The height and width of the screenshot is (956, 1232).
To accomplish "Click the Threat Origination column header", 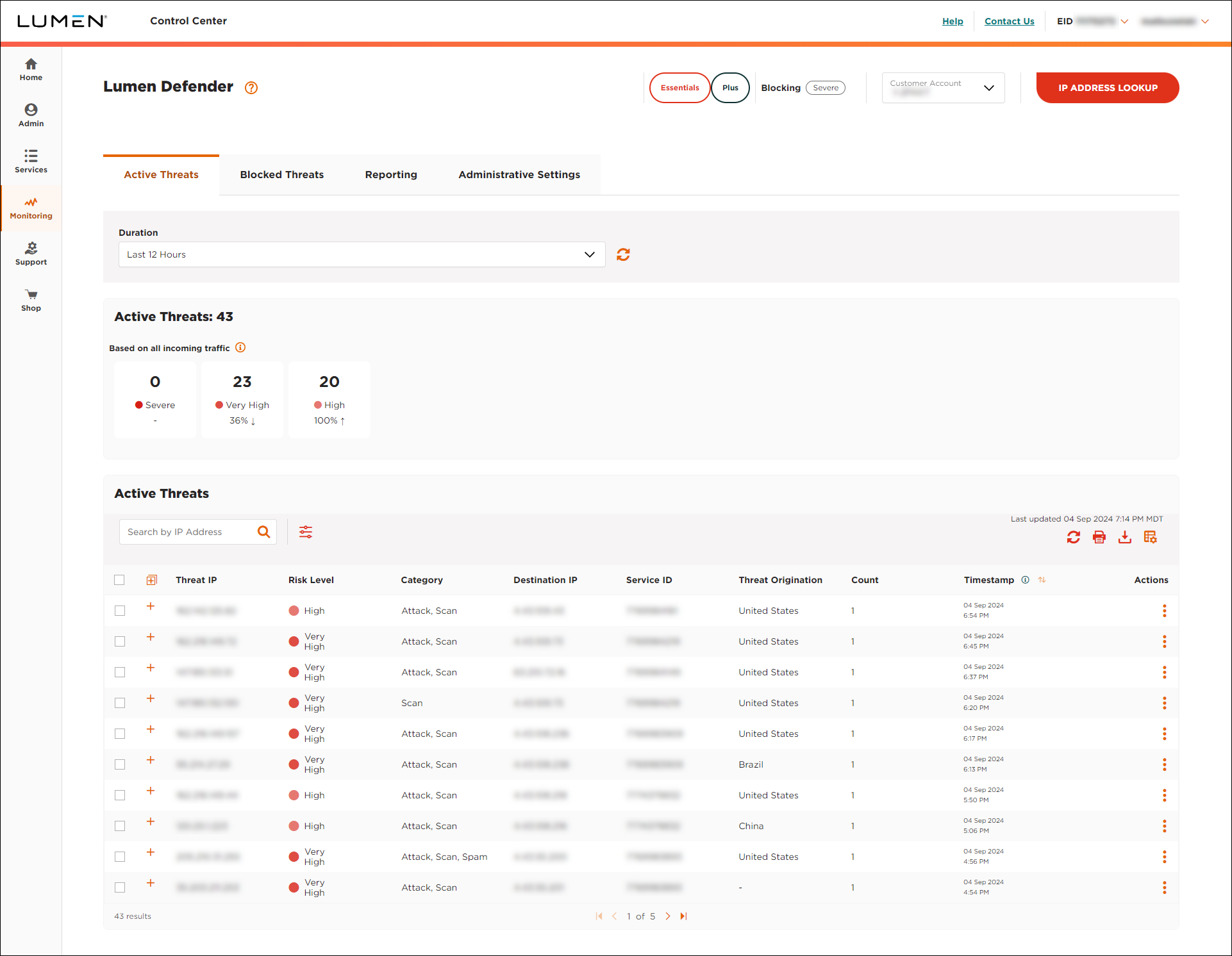I will tap(780, 580).
